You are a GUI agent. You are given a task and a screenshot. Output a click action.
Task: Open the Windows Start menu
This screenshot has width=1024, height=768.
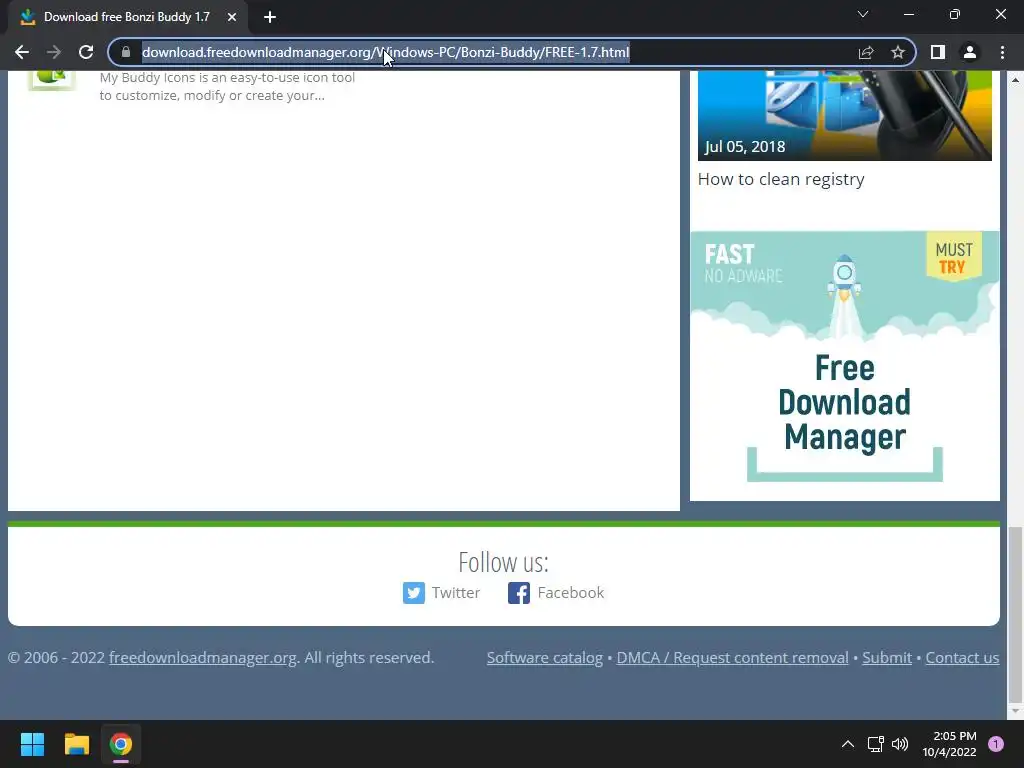tap(32, 744)
